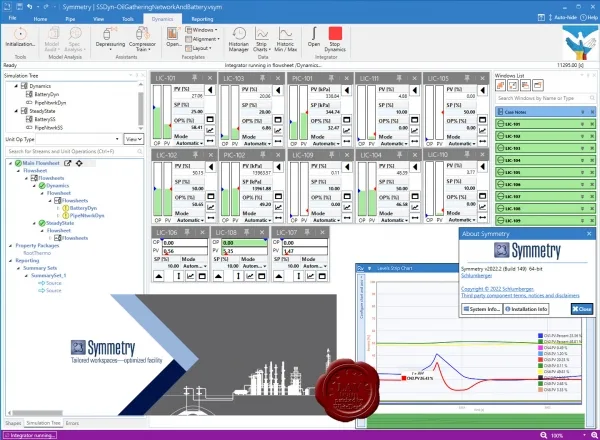Click Close button in About Symmetry
The image size is (600, 440).
582,309
